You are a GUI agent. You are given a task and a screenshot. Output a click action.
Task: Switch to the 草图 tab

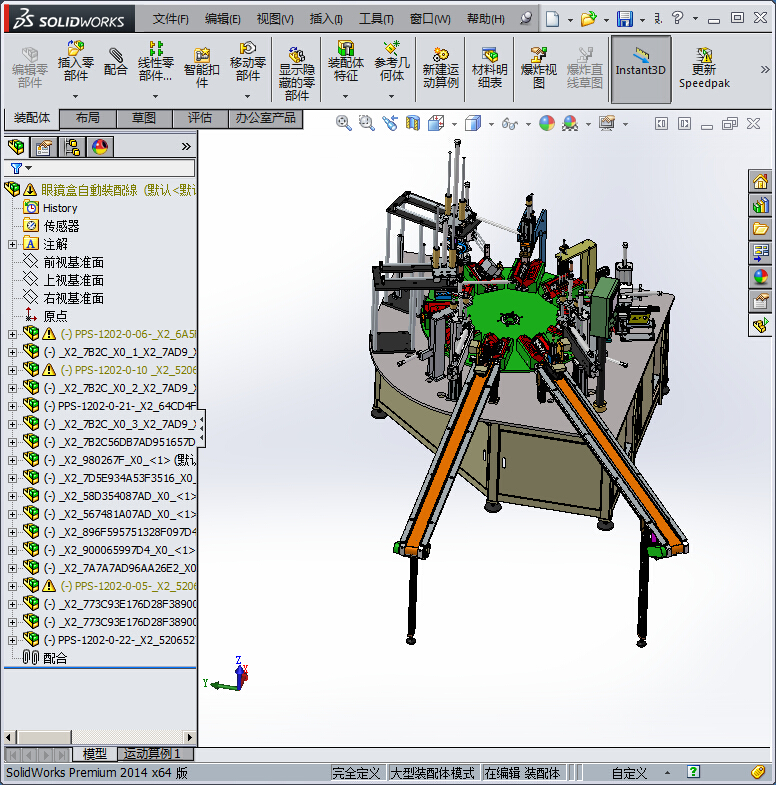(144, 119)
